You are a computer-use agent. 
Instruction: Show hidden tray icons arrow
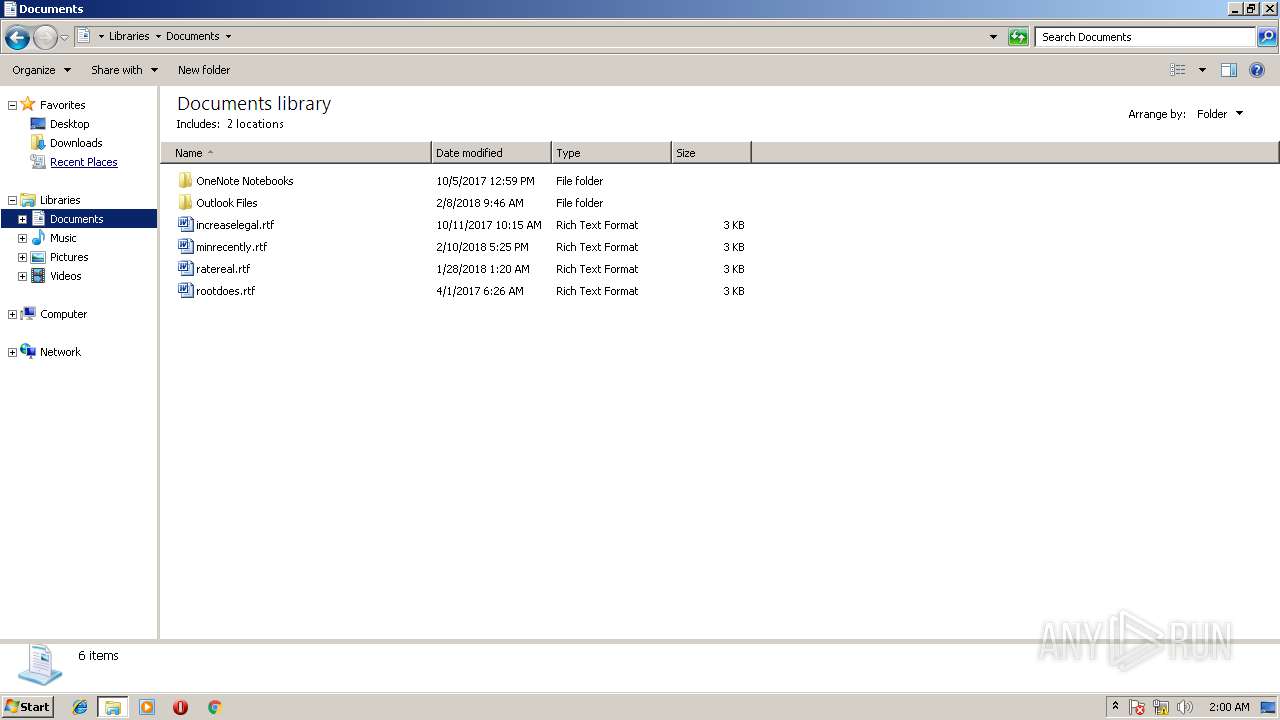point(1115,707)
